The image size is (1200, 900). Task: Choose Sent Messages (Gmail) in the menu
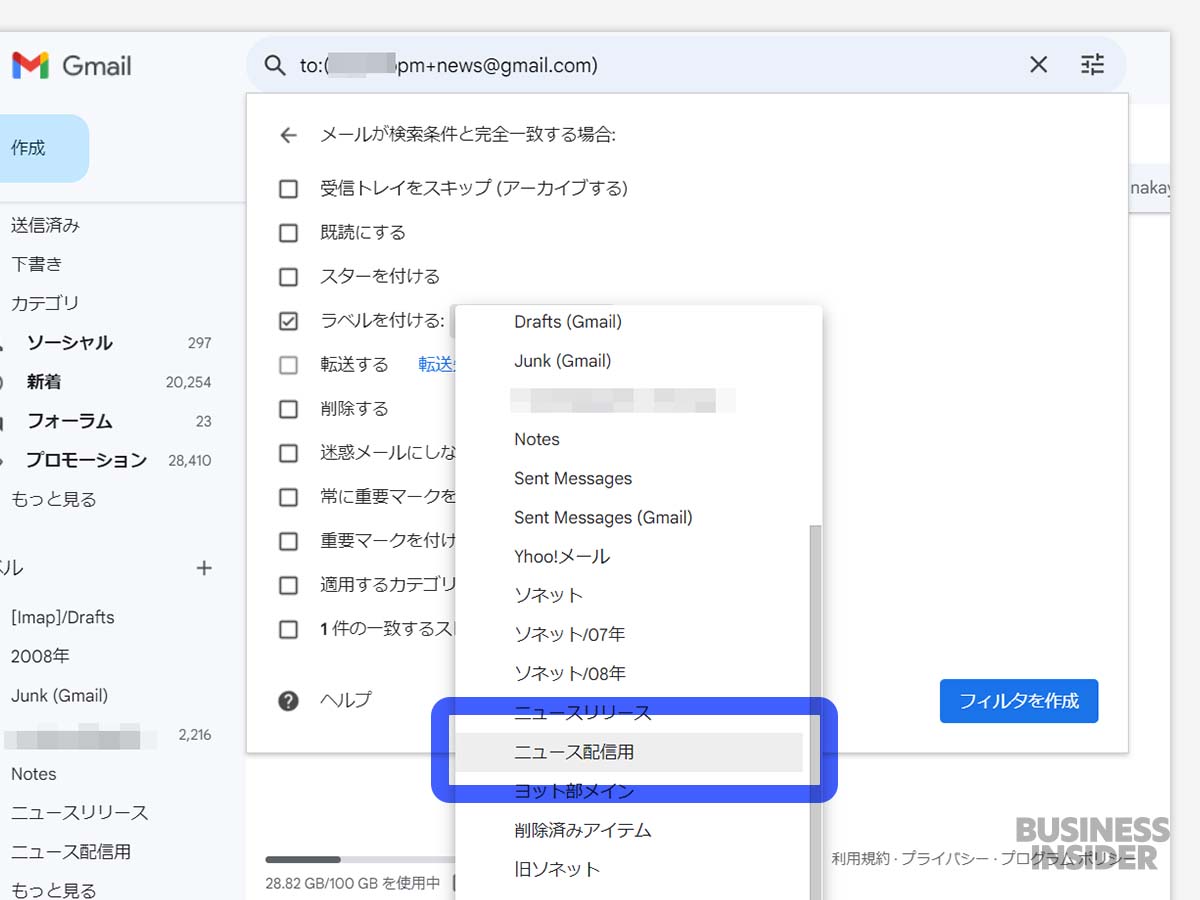click(603, 517)
